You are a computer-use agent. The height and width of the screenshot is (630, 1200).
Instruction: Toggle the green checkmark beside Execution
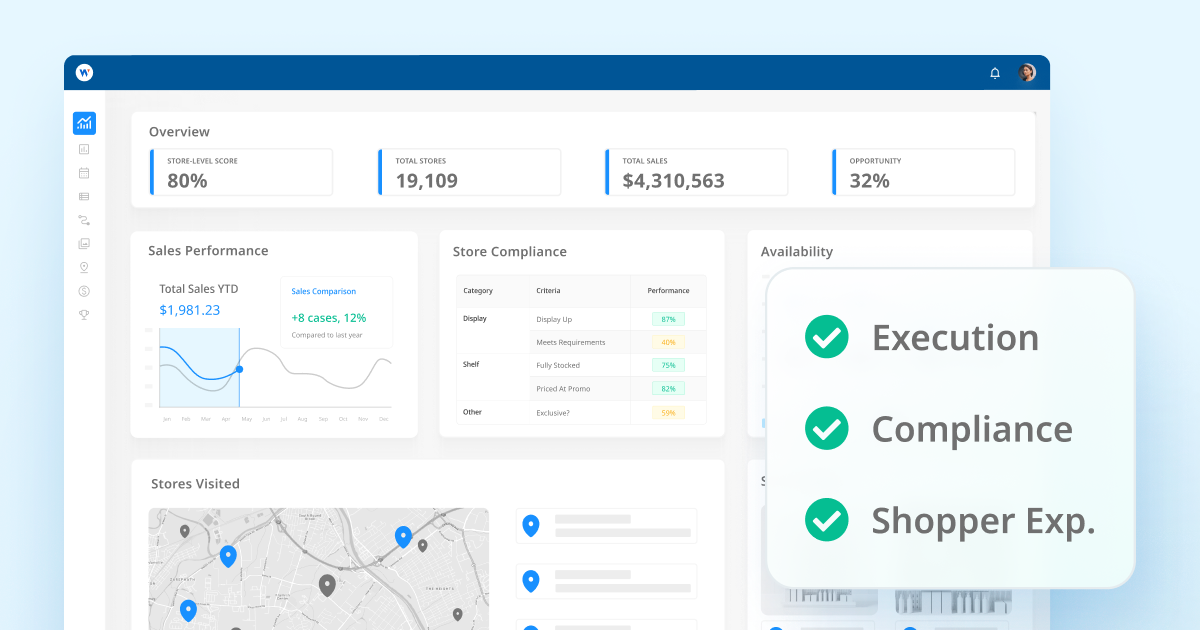pos(827,337)
